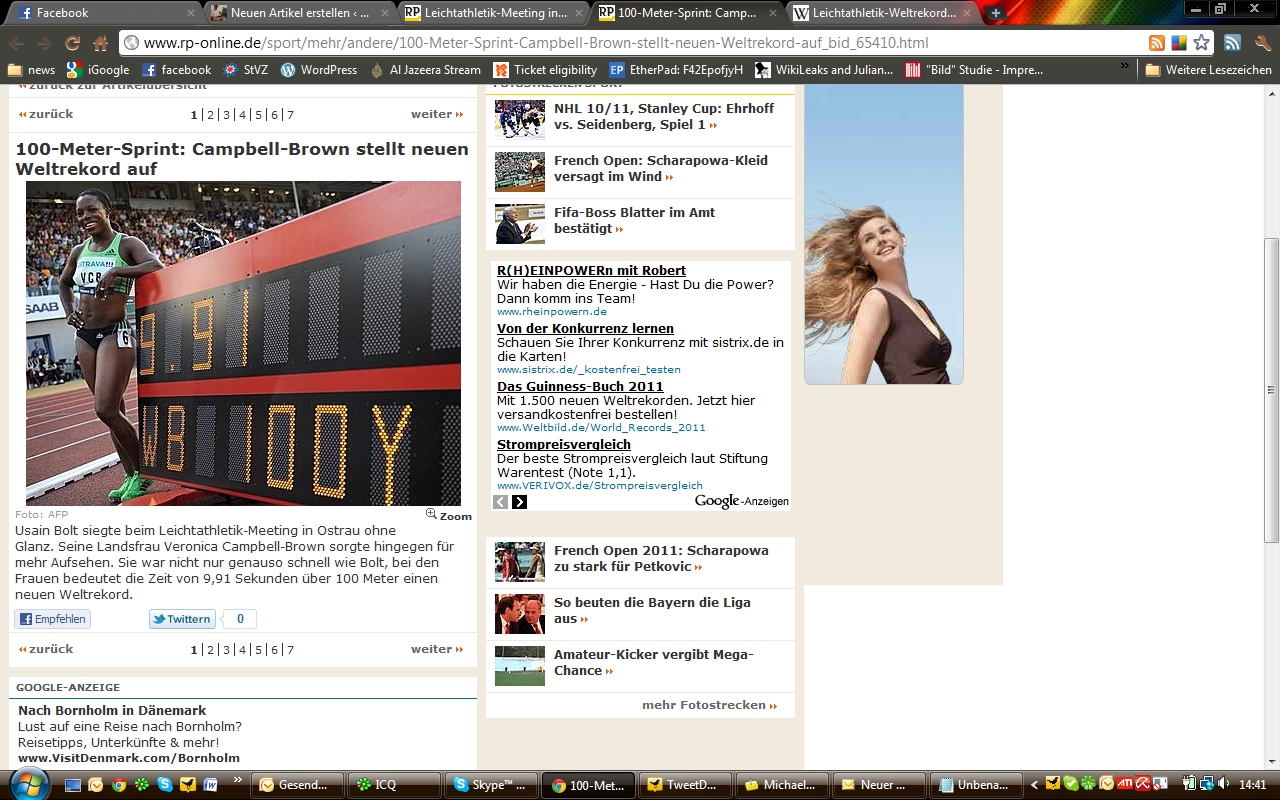Viewport: 1280px width, 800px height.
Task: Open a new tab with the plus button
Action: click(995, 13)
